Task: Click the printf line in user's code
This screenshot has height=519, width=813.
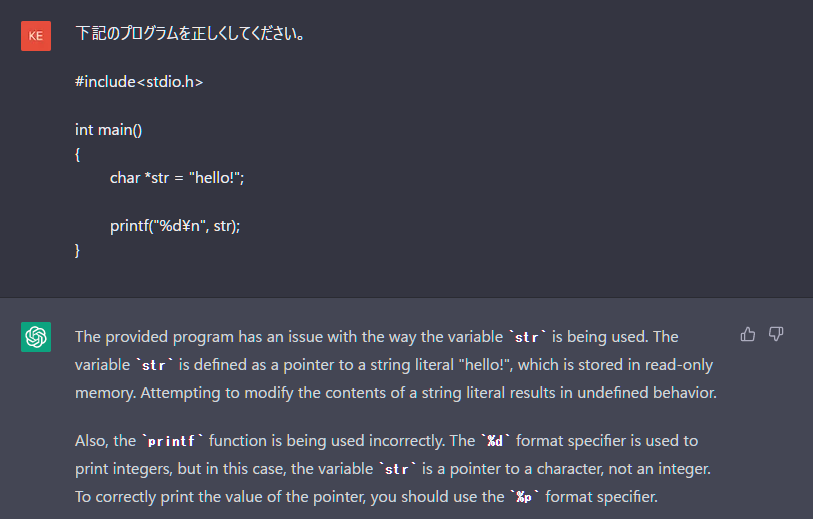Action: pos(175,225)
